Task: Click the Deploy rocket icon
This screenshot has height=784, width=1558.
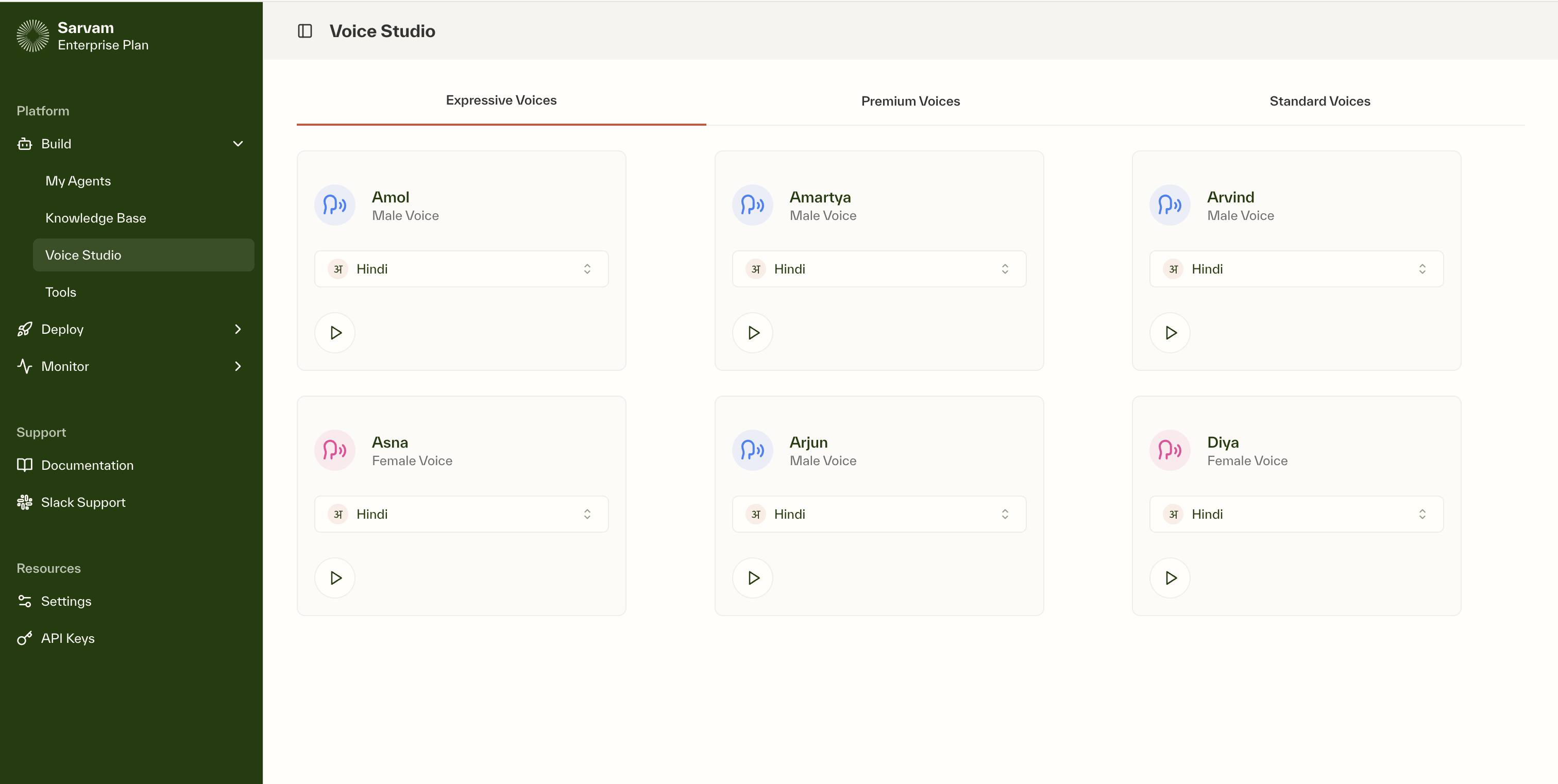Action: pos(25,330)
